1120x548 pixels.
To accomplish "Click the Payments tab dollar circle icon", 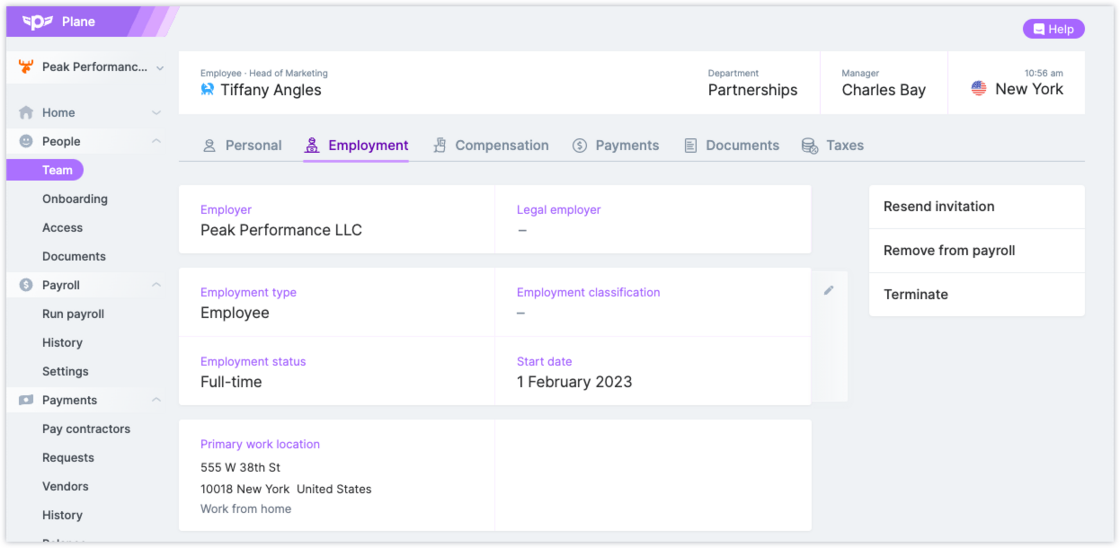I will coord(579,146).
